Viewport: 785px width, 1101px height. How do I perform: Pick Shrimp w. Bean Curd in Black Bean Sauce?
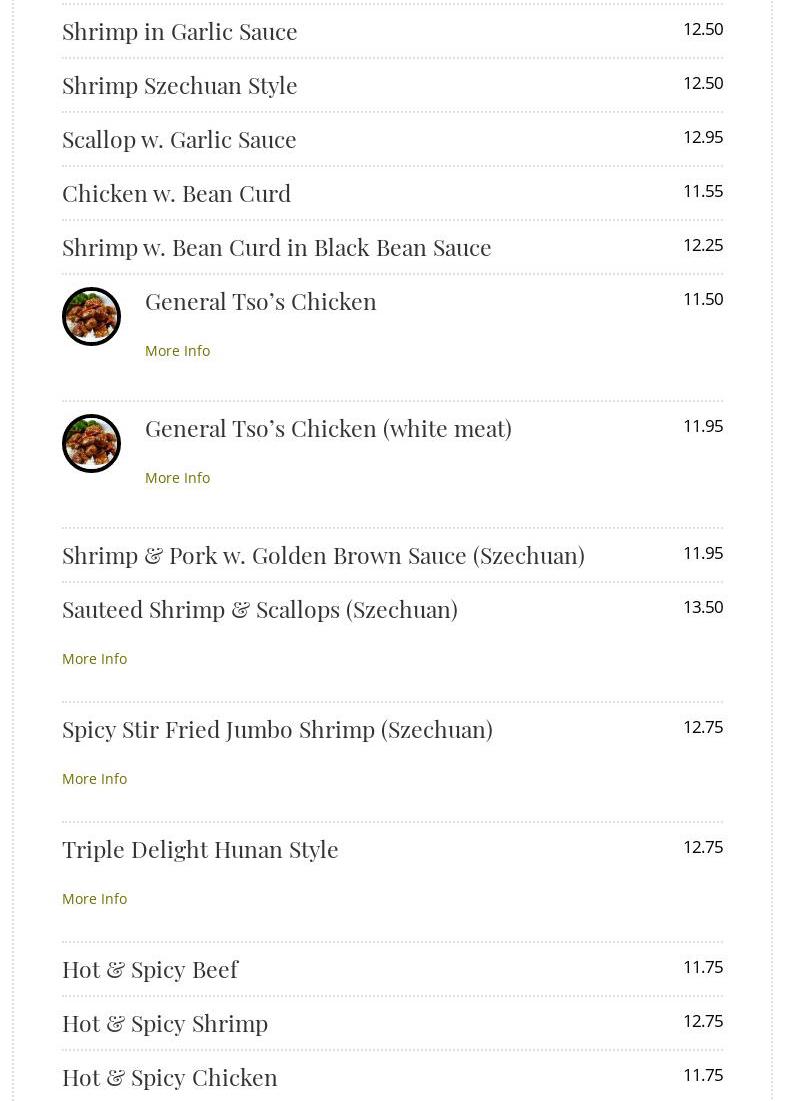277,247
